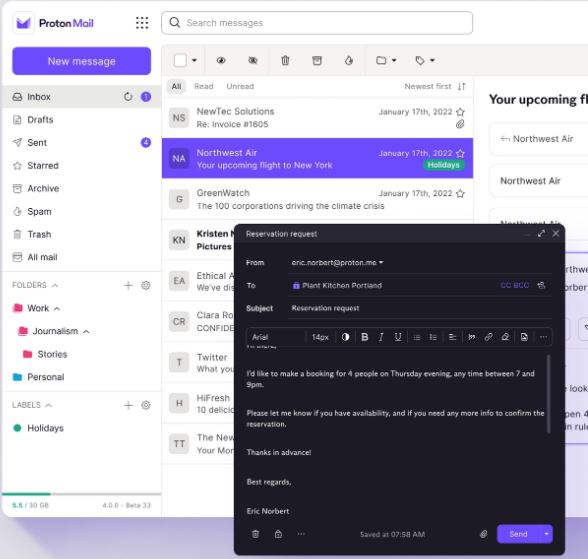
Task: Collapse the Journalism subfolder
Action: (86, 331)
